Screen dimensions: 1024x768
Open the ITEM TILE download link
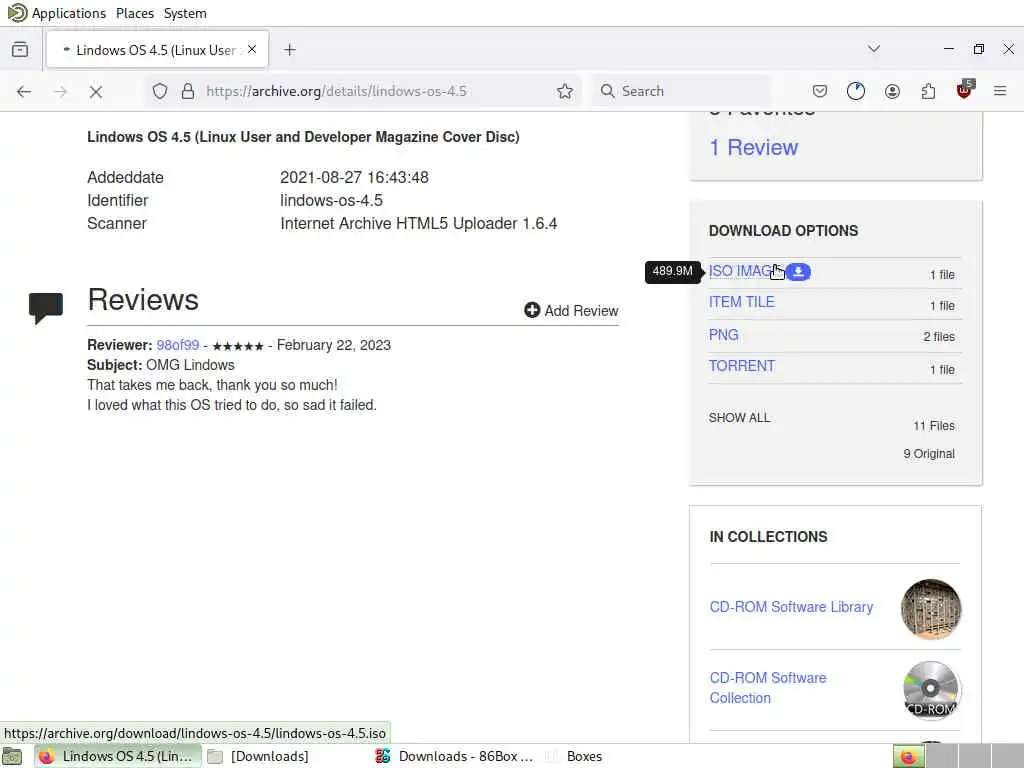coord(742,302)
